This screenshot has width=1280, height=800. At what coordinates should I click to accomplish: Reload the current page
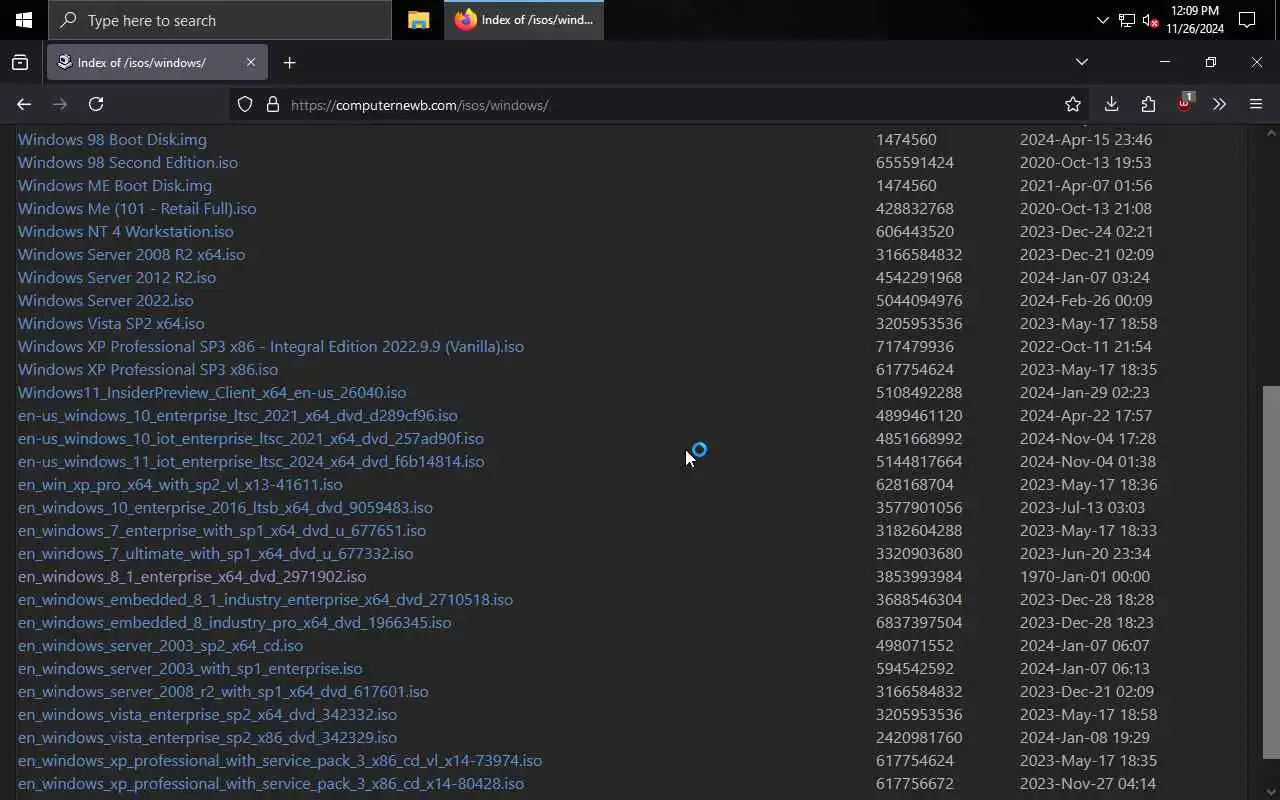point(96,104)
